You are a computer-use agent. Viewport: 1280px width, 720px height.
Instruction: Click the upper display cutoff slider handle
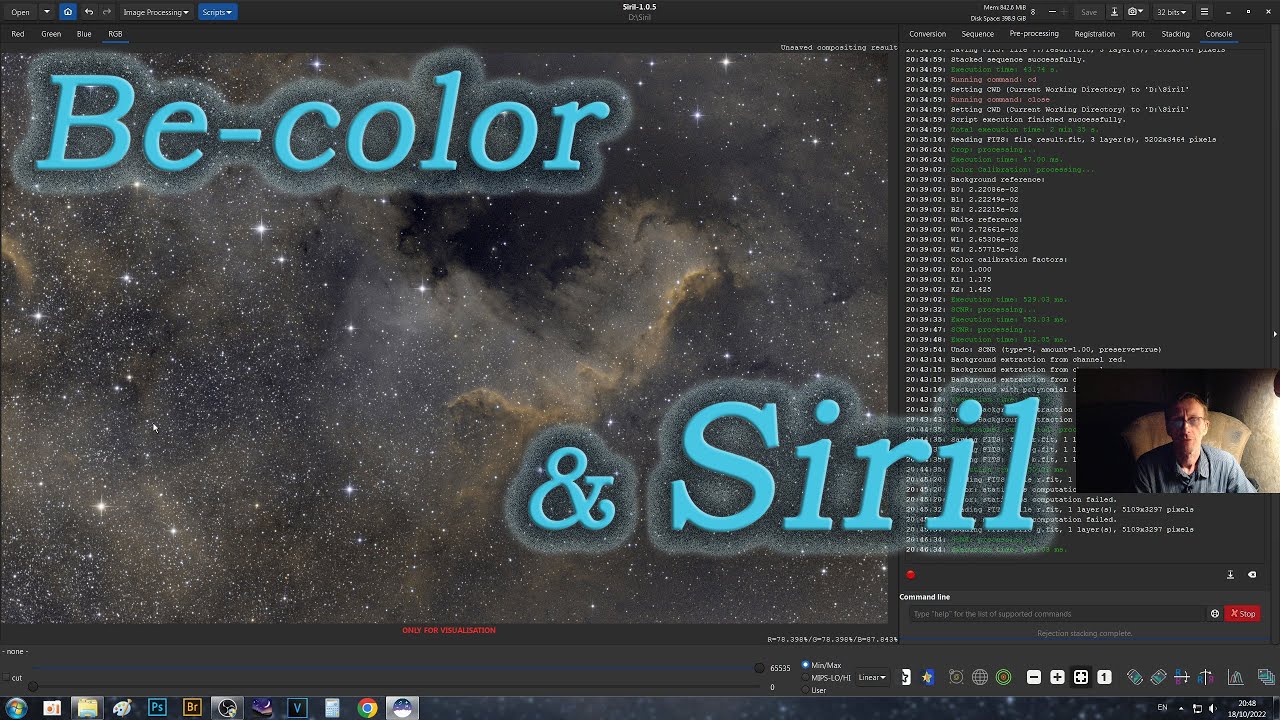[760, 668]
